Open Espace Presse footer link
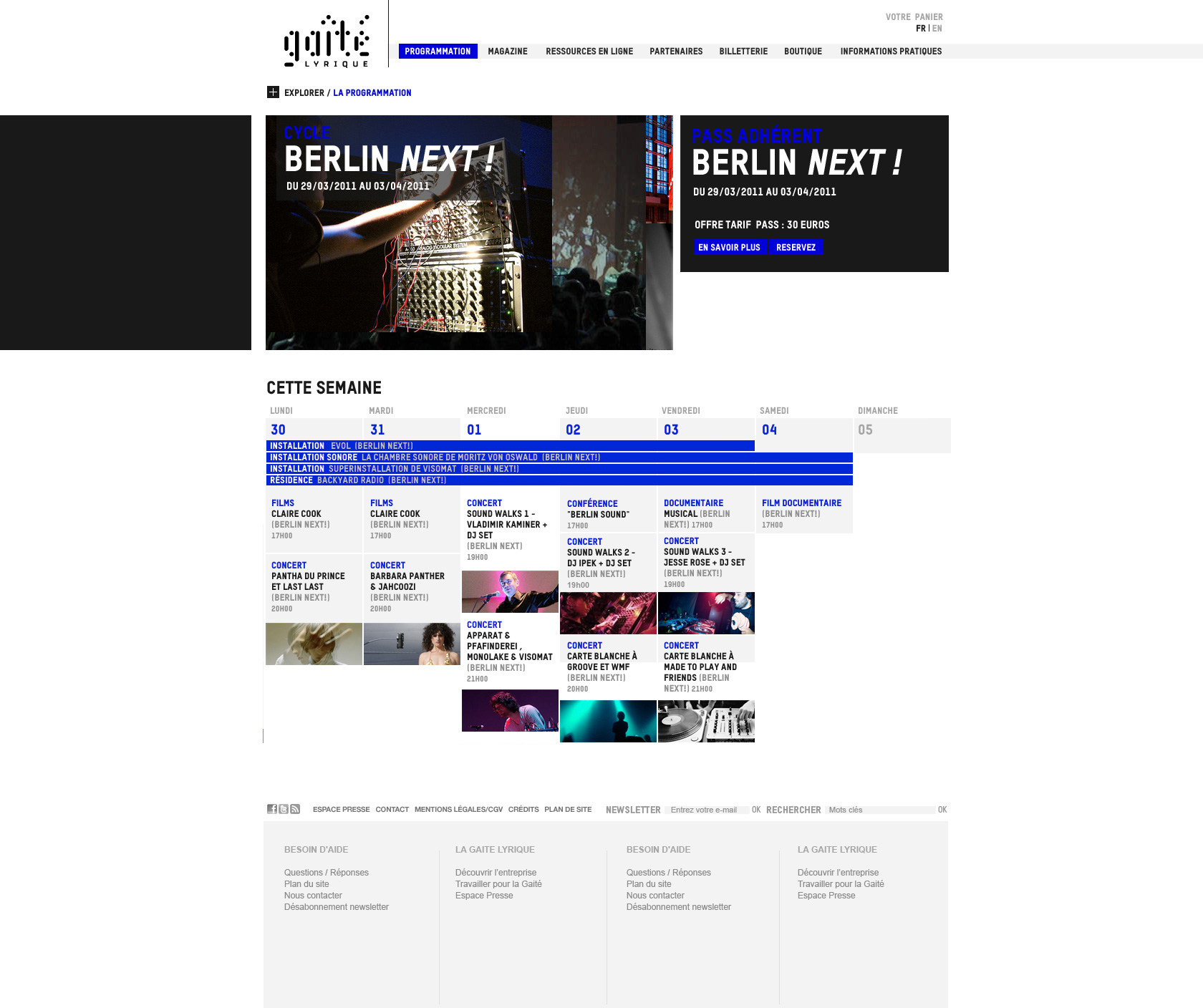The height and width of the screenshot is (1008, 1203). (341, 810)
